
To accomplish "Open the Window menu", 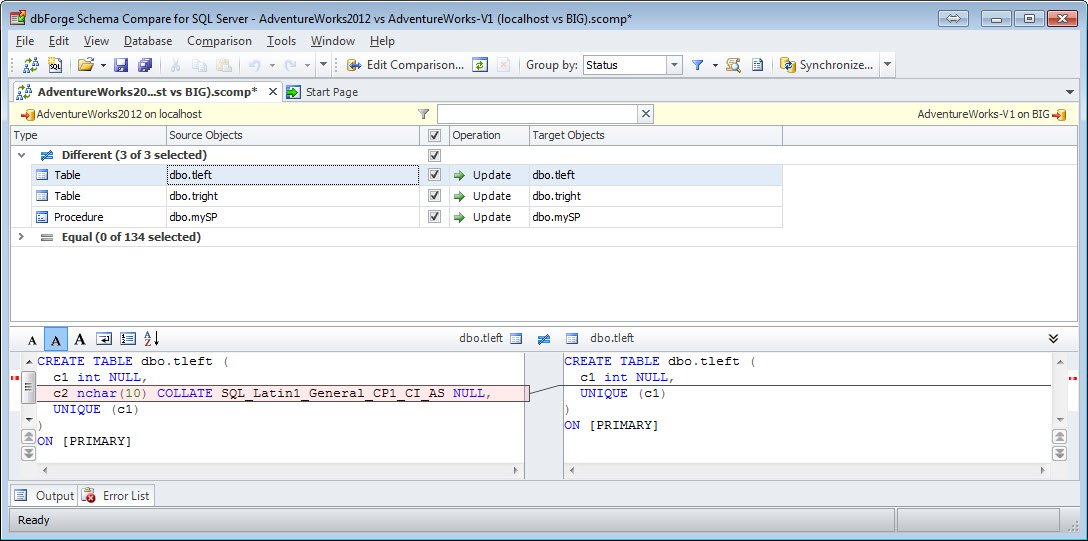I will tap(332, 41).
